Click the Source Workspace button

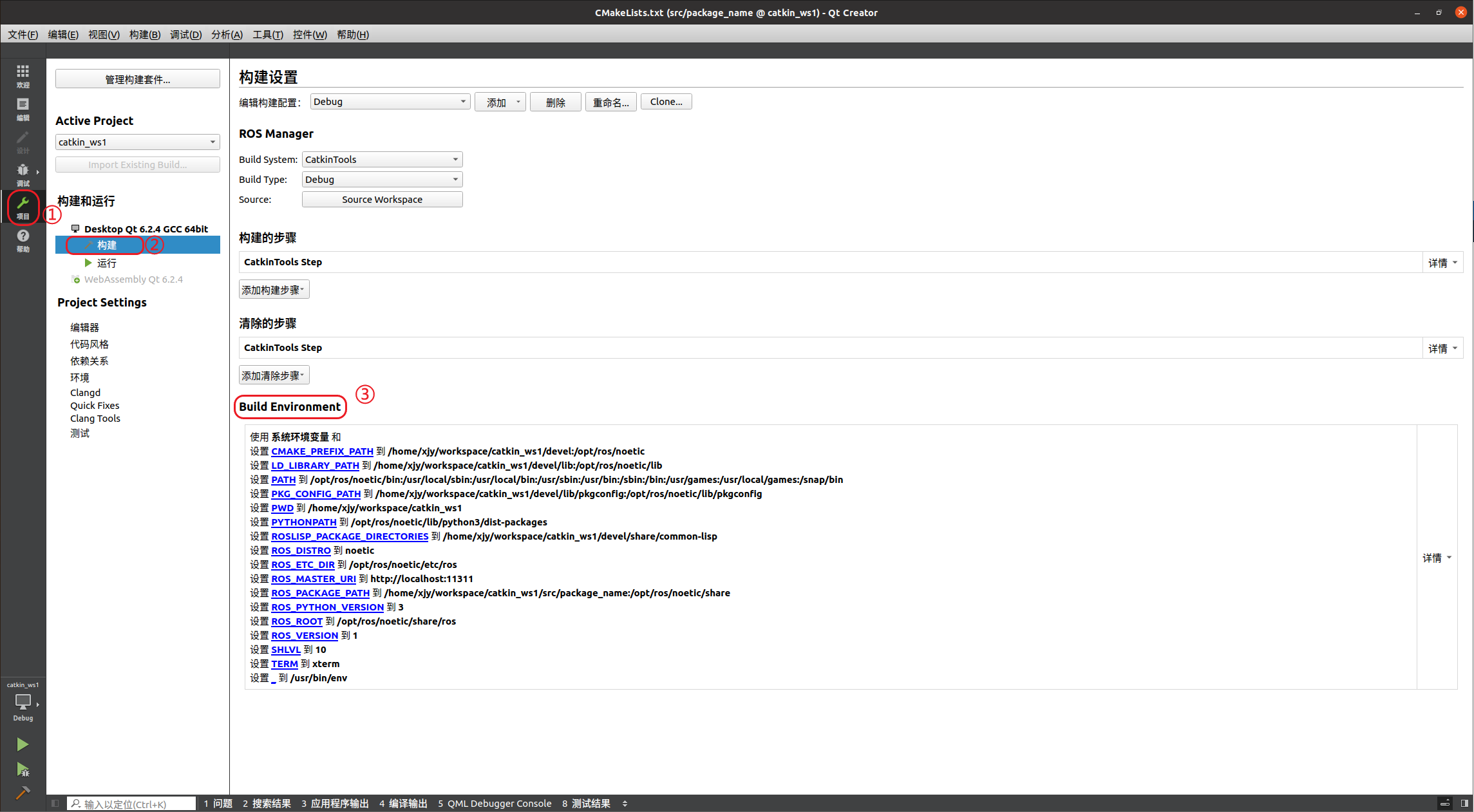(x=382, y=199)
